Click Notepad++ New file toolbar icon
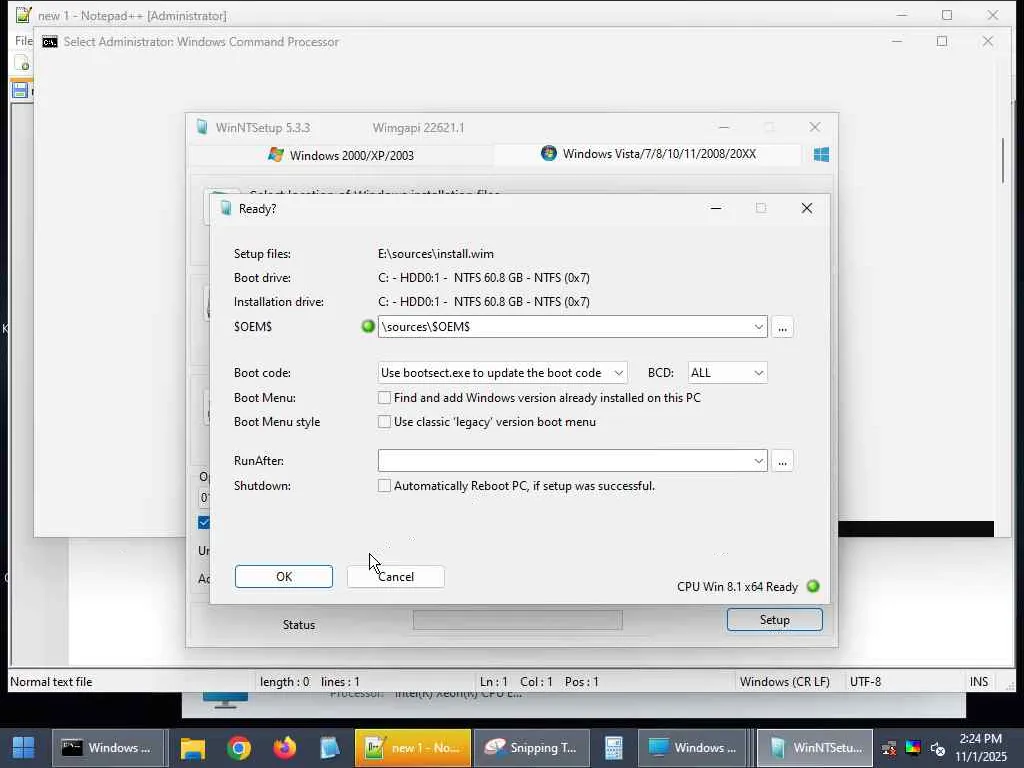The width and height of the screenshot is (1024, 768). (x=22, y=63)
